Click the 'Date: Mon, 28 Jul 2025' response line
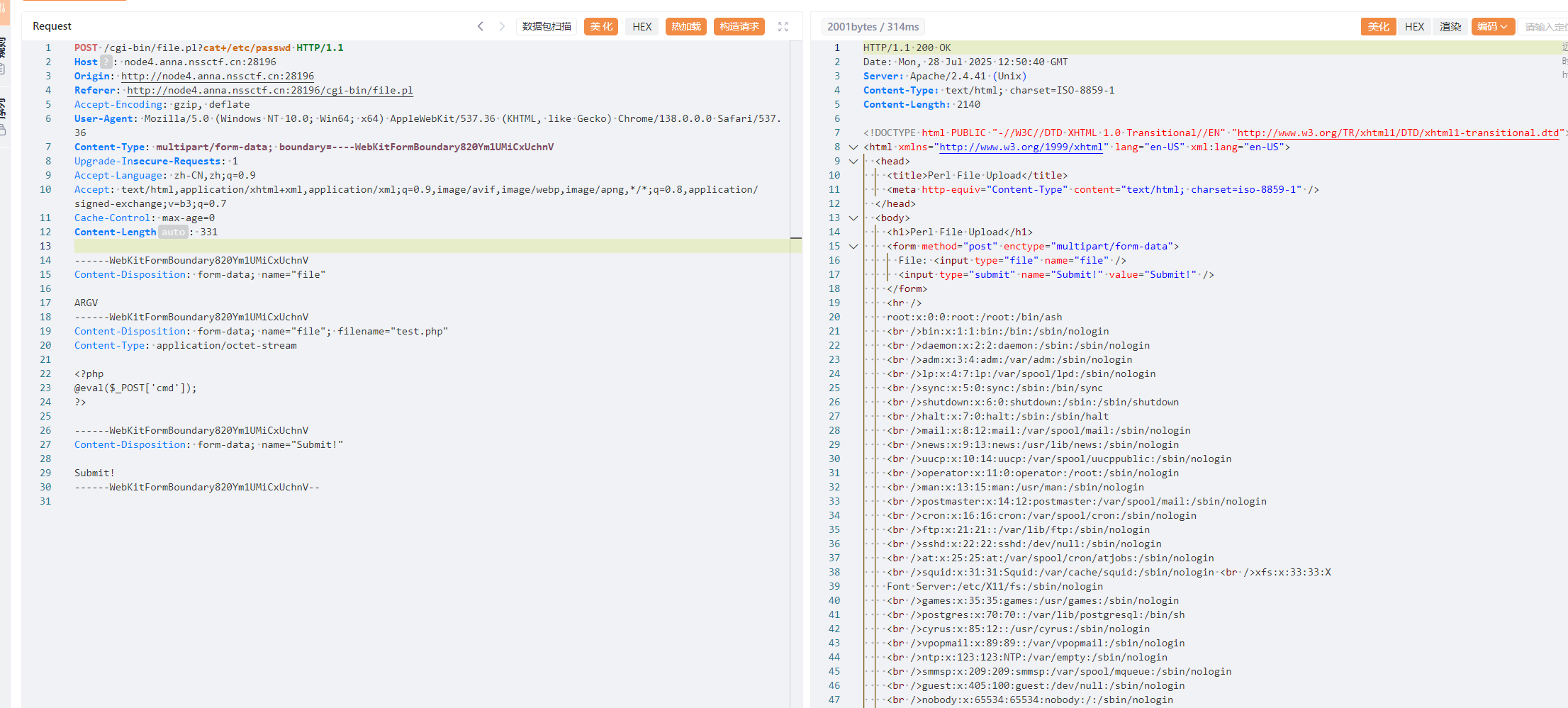Viewport: 1568px width, 708px height. [965, 62]
